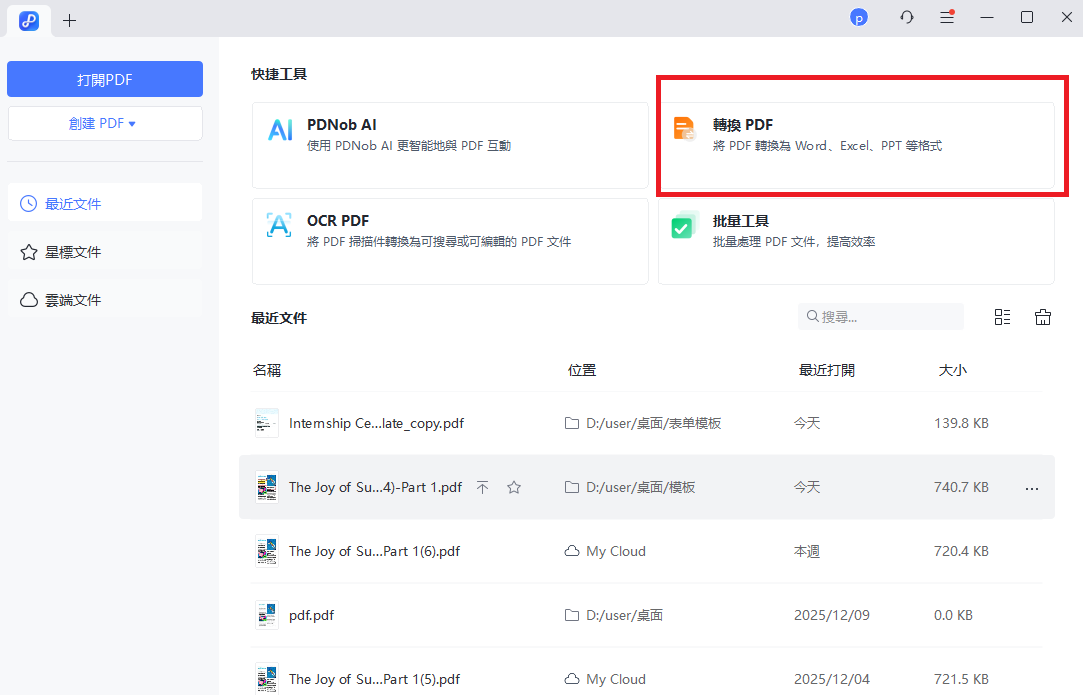
Task: Star The Joy of Su...4)-Part 1.pdf
Action: click(514, 488)
